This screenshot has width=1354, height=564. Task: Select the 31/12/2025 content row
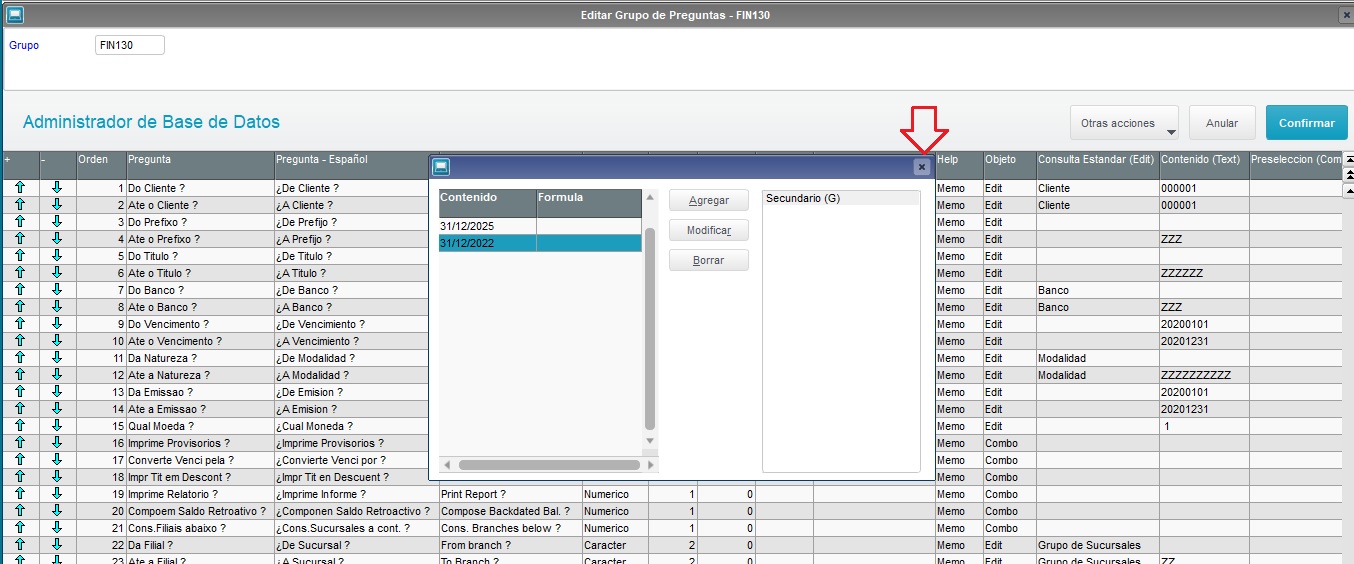coord(540,226)
